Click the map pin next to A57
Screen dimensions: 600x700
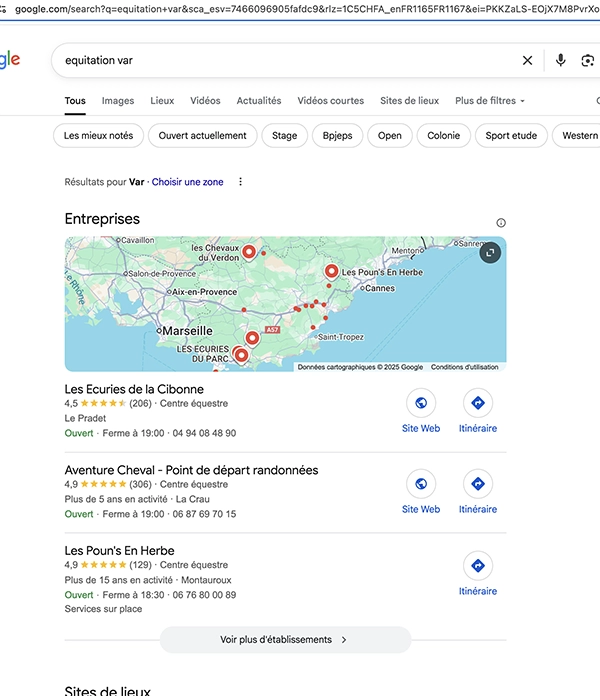252,338
